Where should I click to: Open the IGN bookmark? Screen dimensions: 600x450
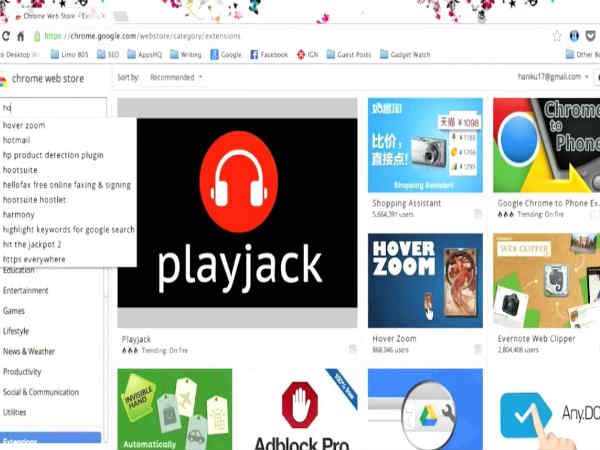point(308,54)
